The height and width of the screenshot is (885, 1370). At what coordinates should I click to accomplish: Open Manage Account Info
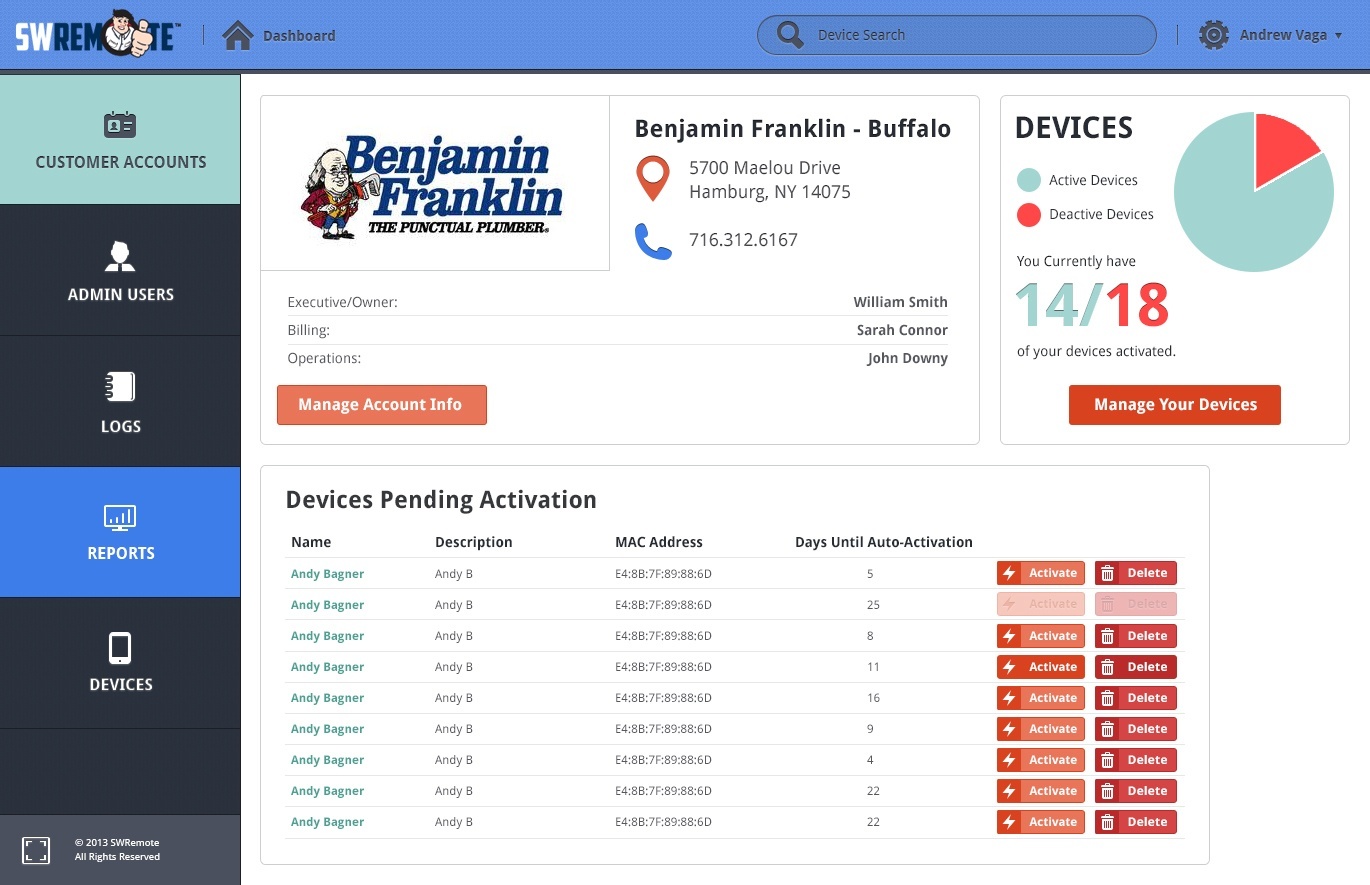pyautogui.click(x=382, y=405)
